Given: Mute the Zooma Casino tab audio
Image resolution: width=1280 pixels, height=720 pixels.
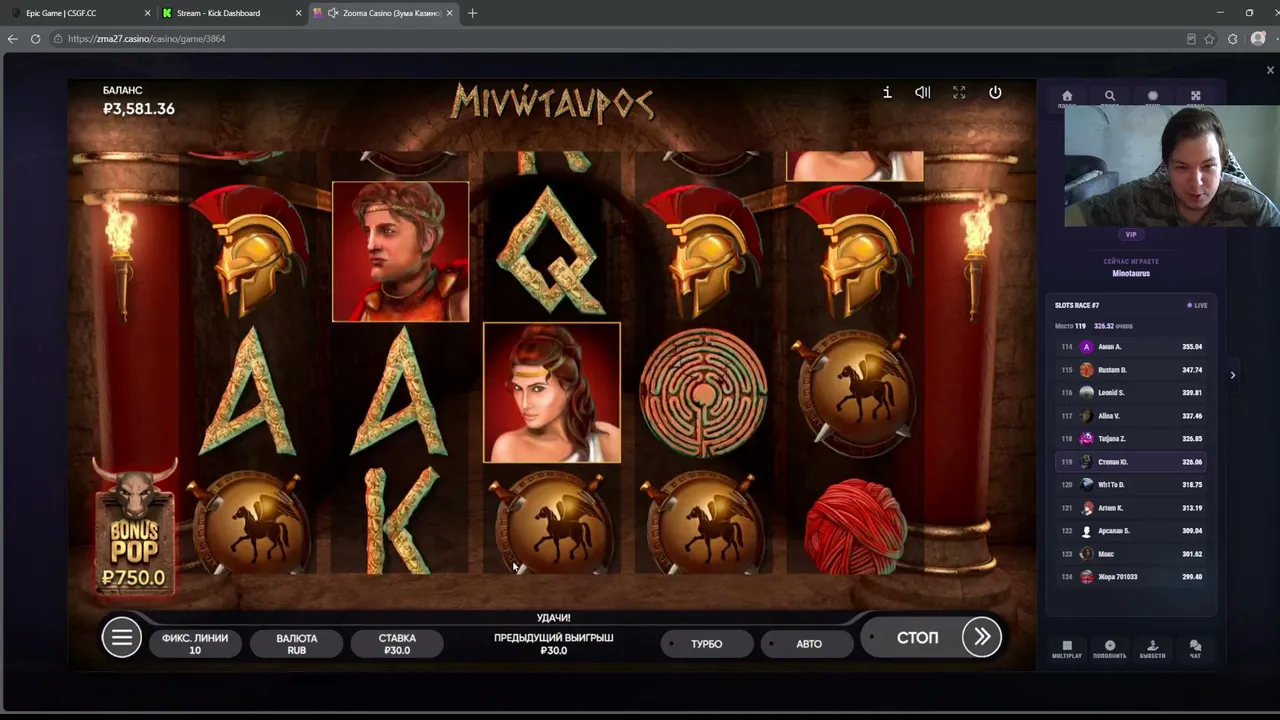Looking at the screenshot, I should coord(333,13).
